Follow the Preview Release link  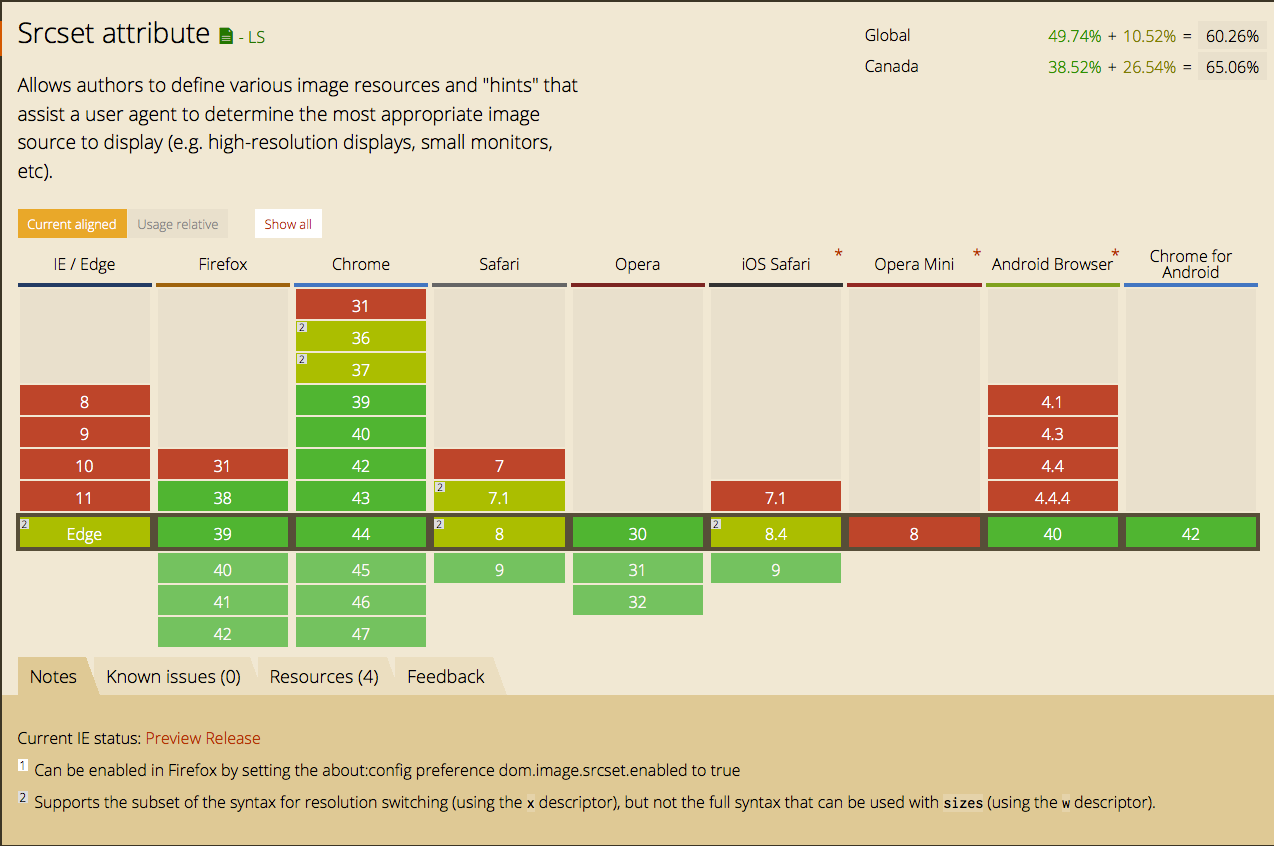[203, 738]
